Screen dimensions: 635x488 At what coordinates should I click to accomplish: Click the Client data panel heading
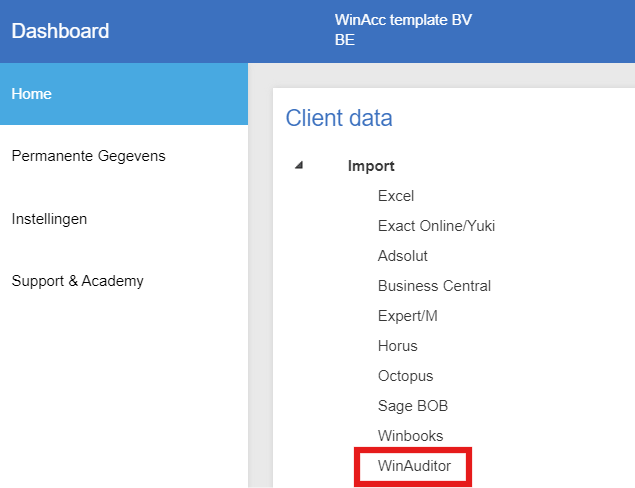(339, 118)
